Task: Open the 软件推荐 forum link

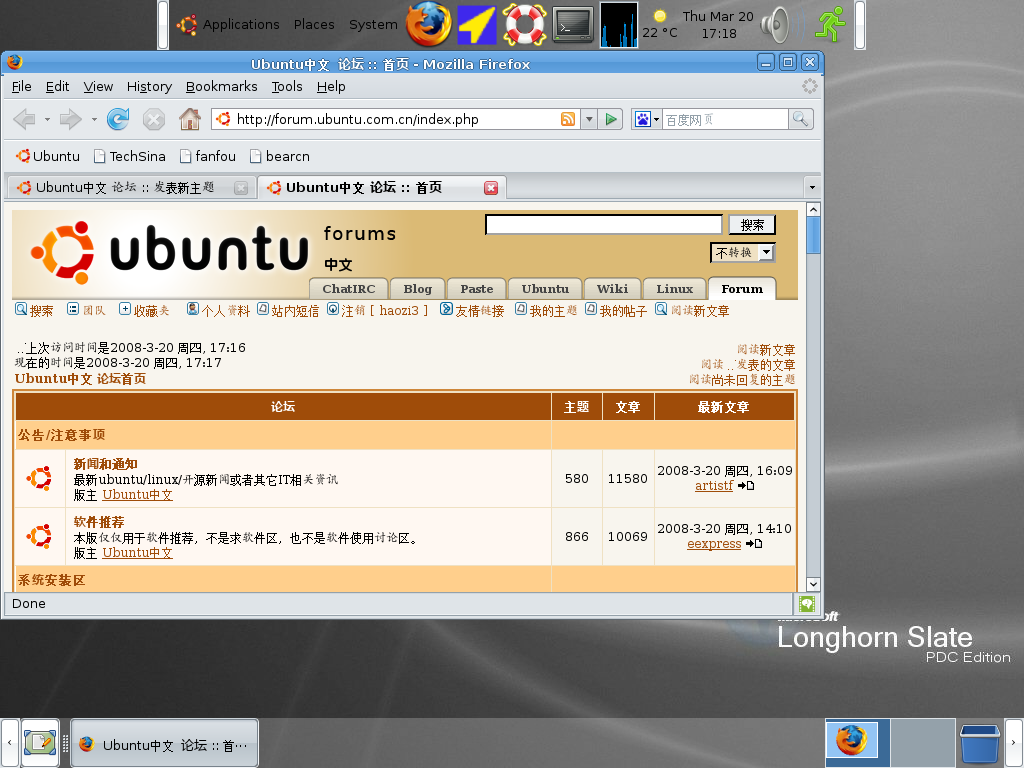Action: pos(99,522)
